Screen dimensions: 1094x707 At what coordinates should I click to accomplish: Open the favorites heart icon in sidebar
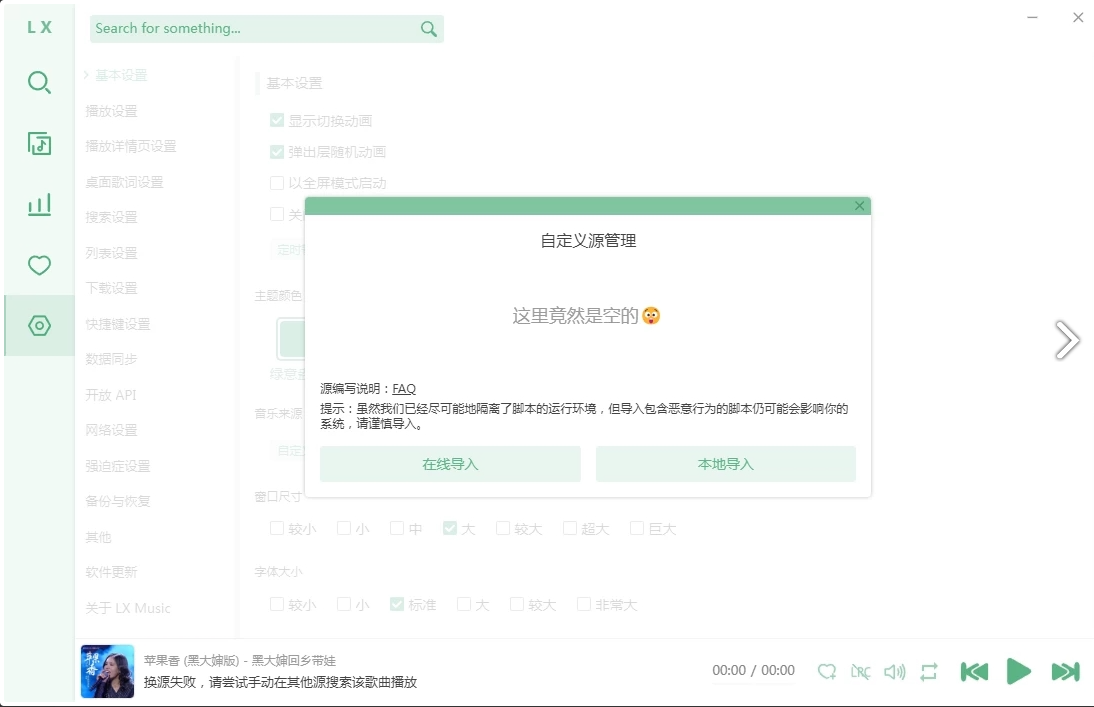click(39, 266)
